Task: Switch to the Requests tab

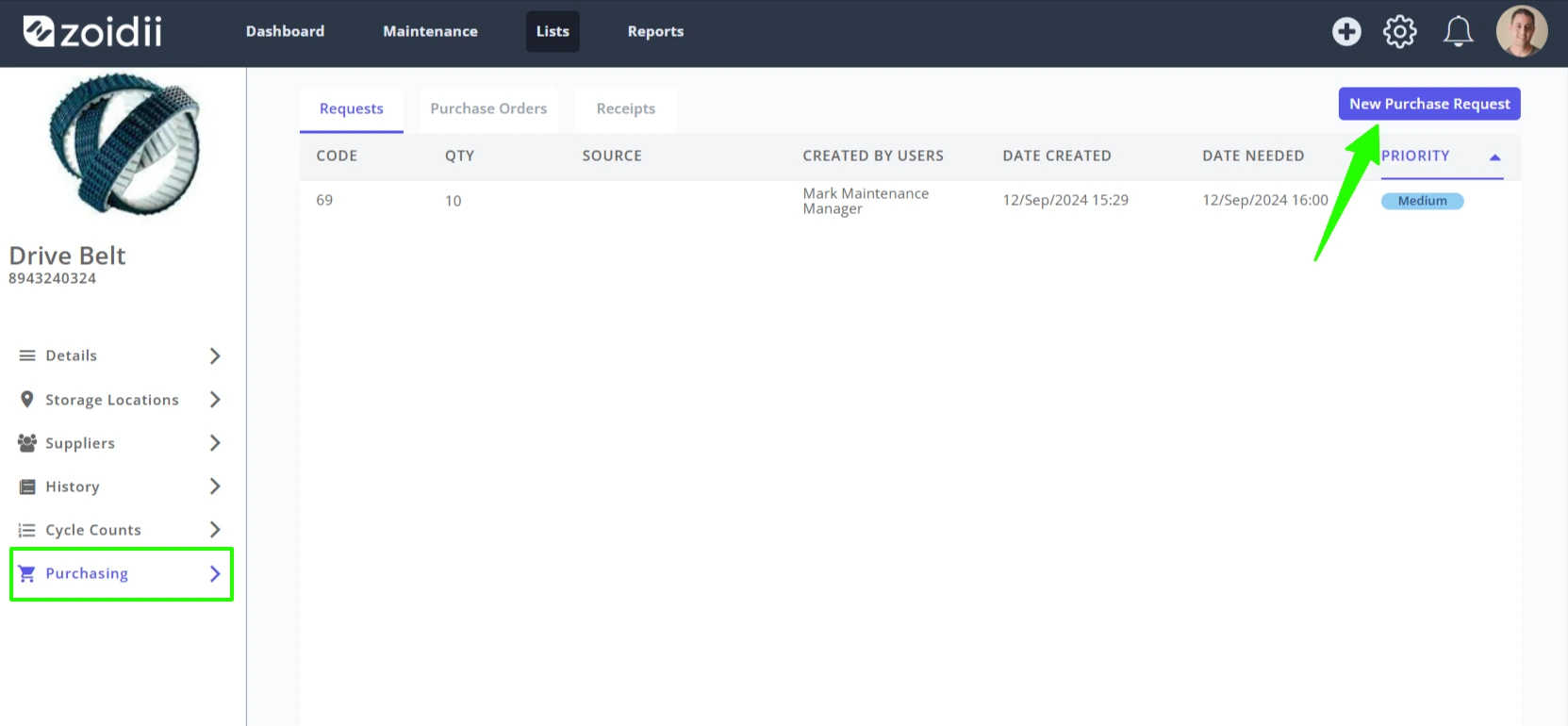Action: (x=352, y=109)
